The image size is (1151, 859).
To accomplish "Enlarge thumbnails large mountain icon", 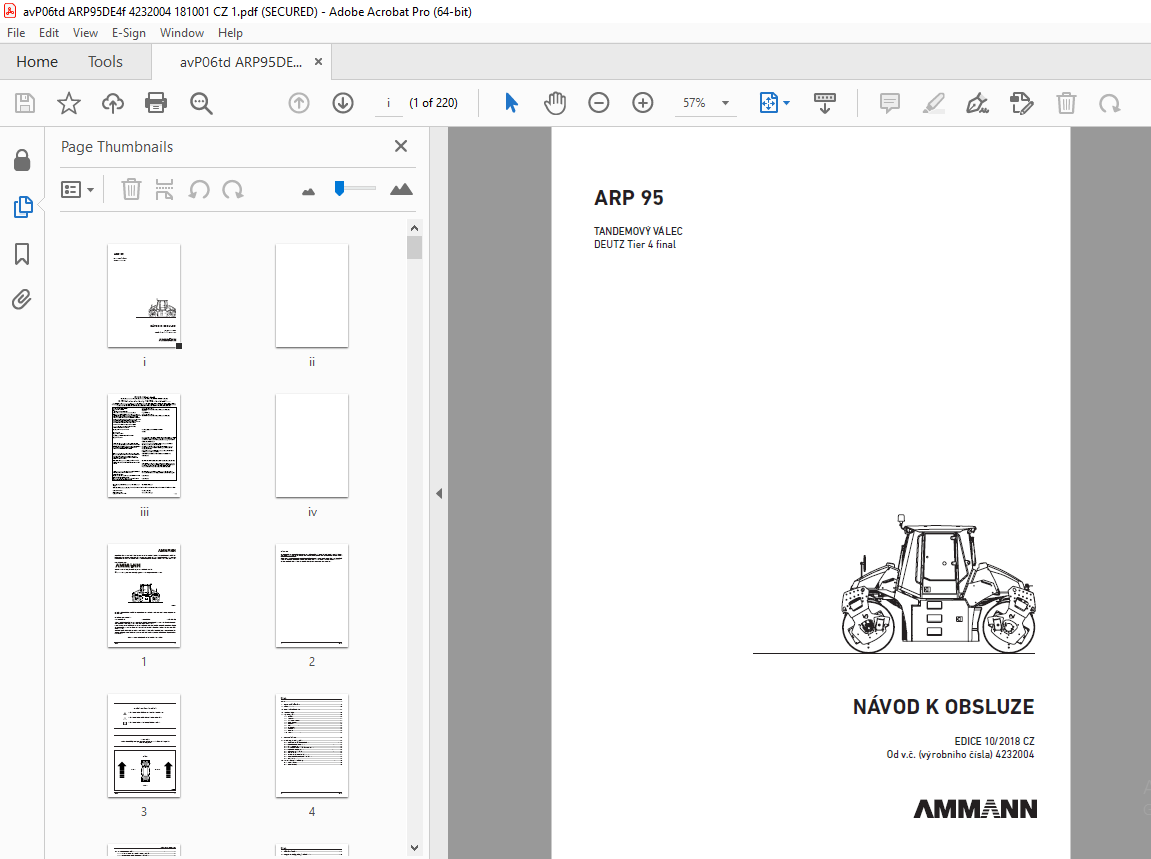I will pyautogui.click(x=401, y=189).
